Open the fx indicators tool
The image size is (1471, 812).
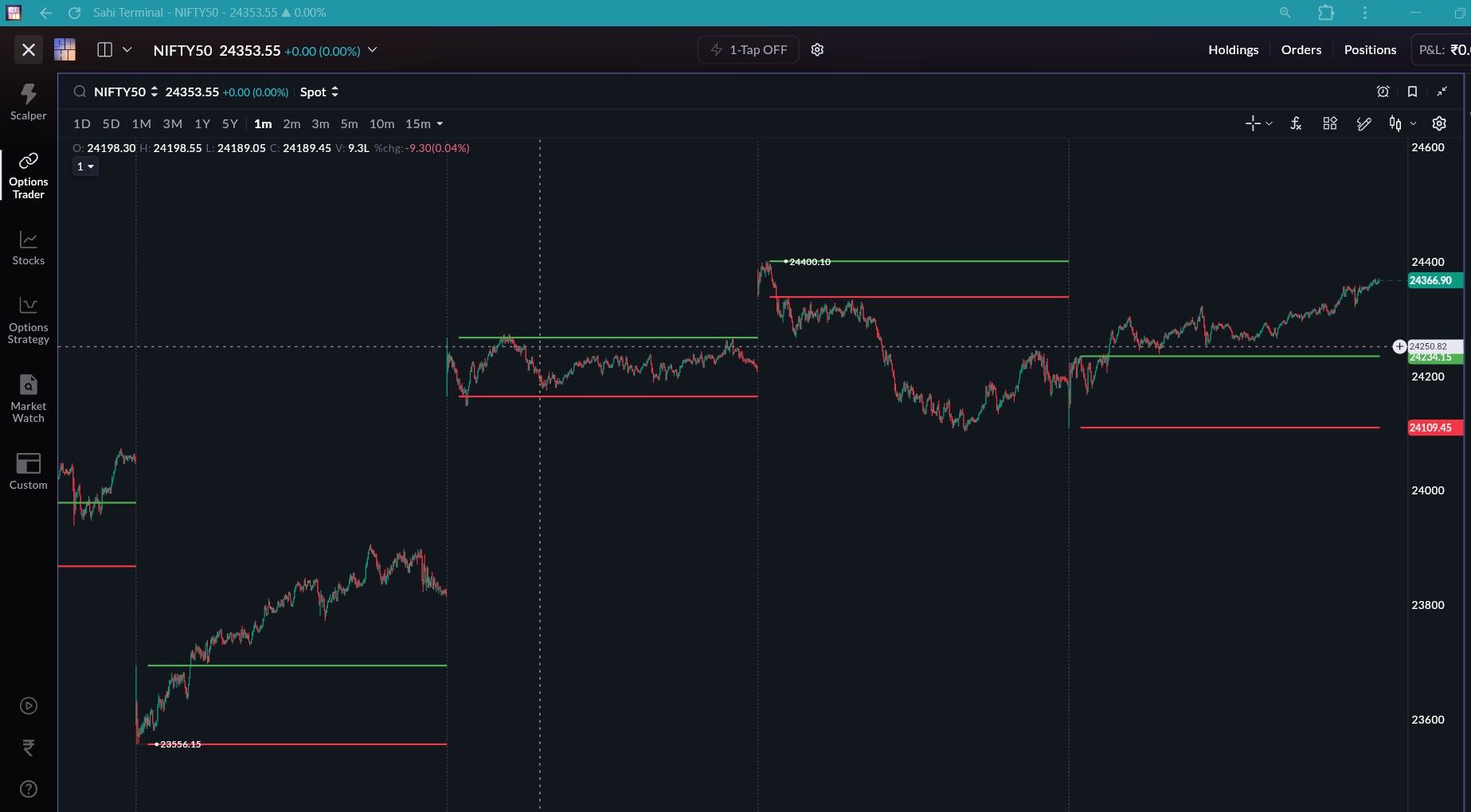point(1296,123)
